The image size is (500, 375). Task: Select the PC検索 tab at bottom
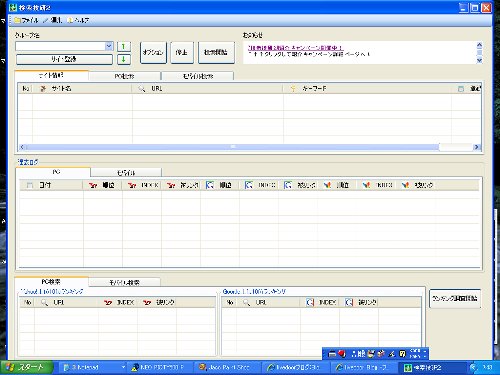tap(51, 282)
